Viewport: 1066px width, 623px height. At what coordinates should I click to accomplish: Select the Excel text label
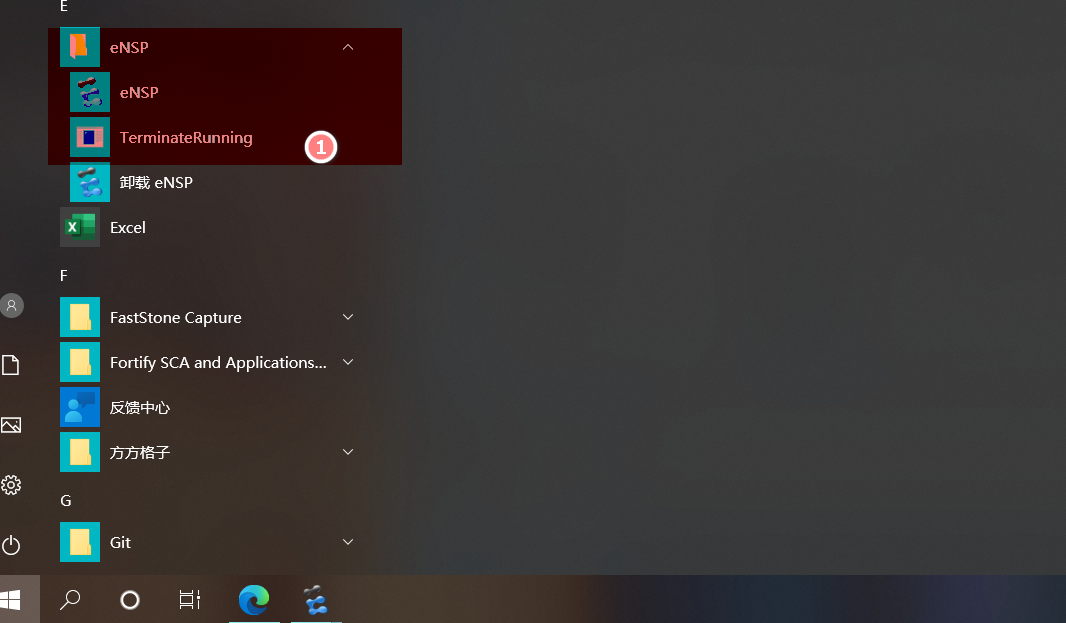(x=128, y=227)
